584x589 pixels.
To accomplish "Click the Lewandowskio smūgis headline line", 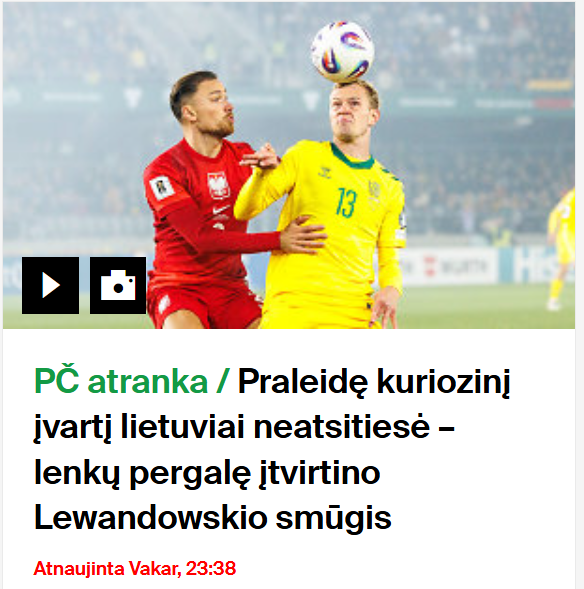I will point(213,517).
